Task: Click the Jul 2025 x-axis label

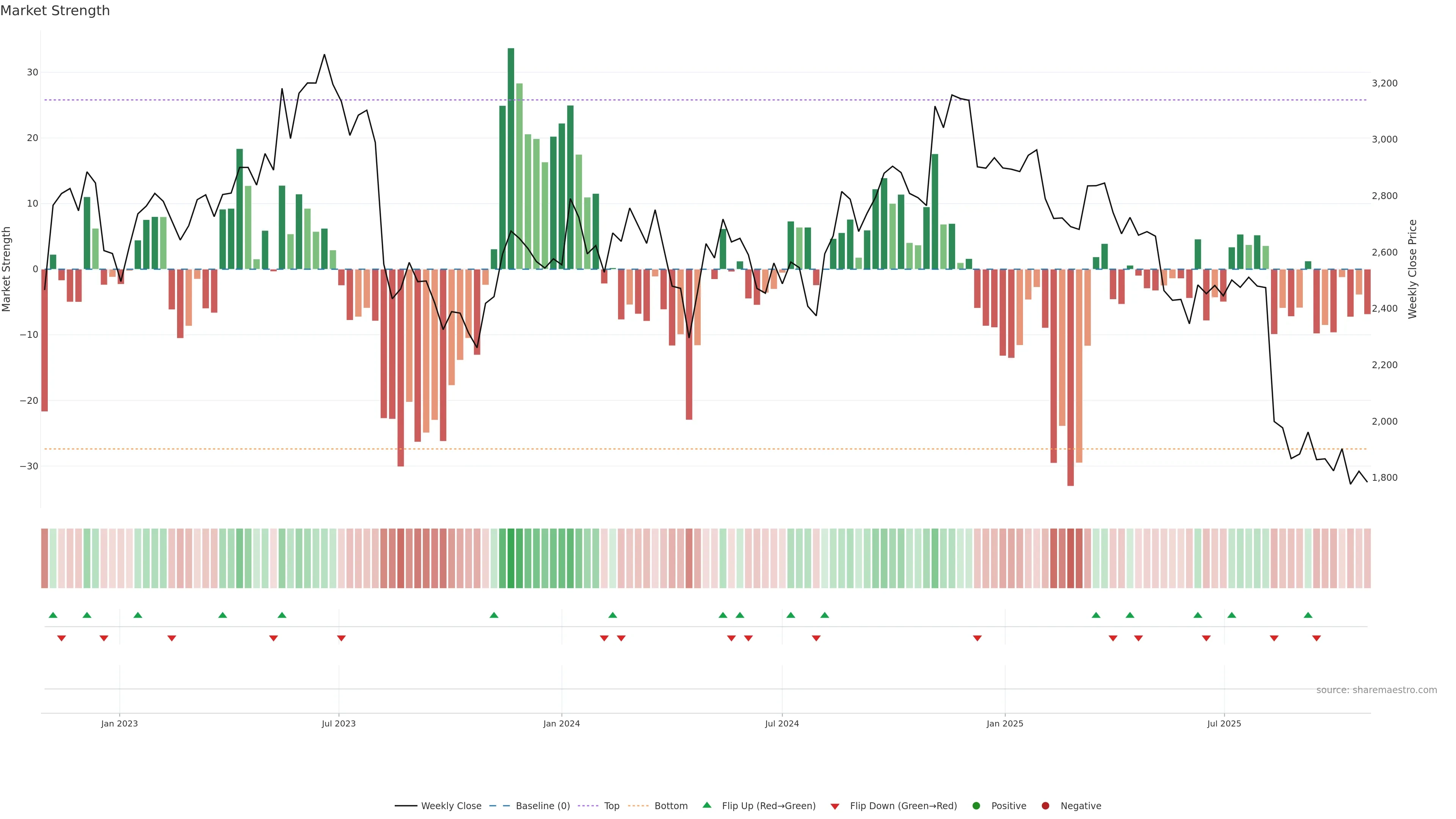Action: (x=1224, y=723)
